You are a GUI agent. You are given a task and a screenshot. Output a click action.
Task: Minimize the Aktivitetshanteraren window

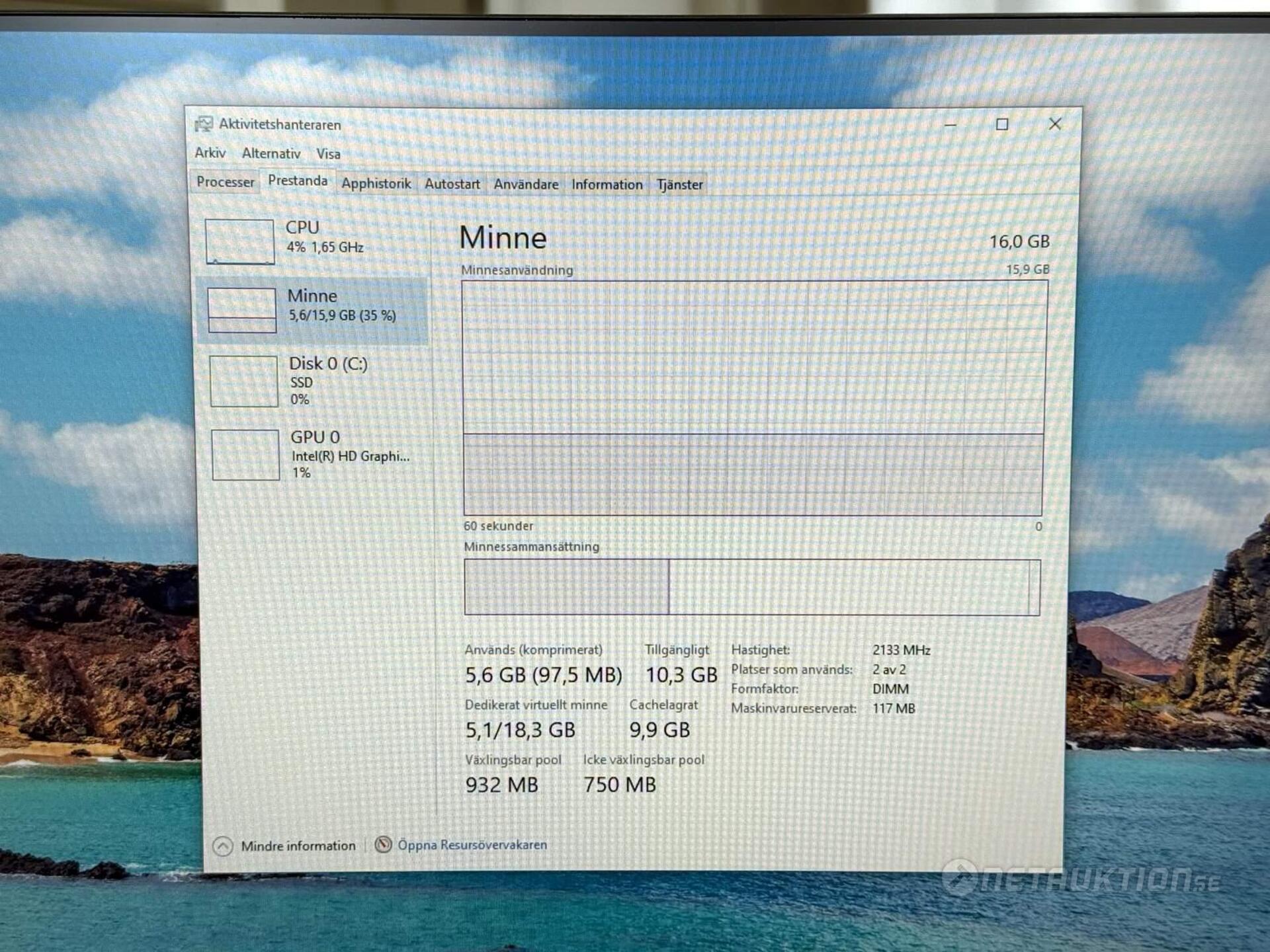pos(951,124)
